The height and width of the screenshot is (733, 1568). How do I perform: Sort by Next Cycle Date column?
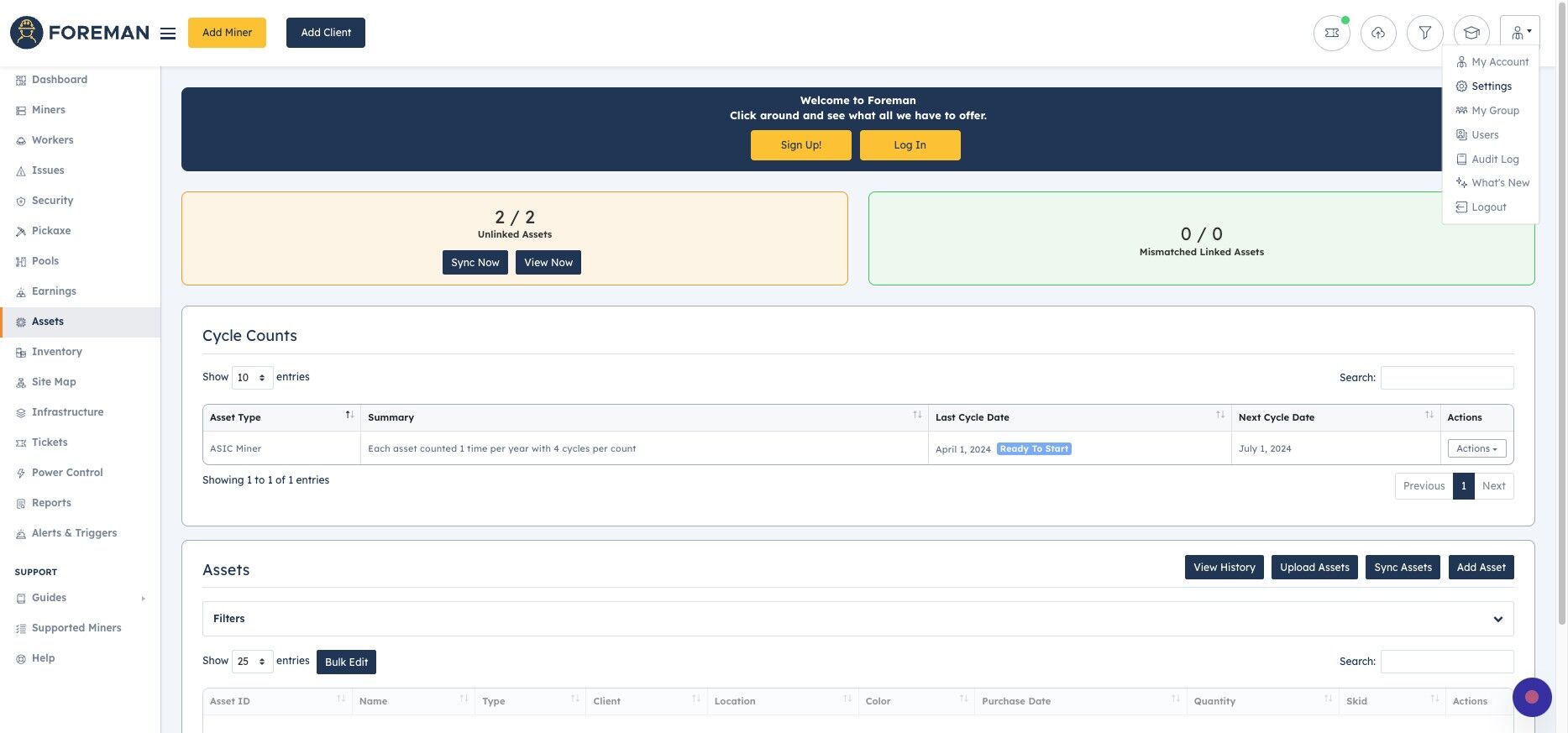pos(1335,417)
